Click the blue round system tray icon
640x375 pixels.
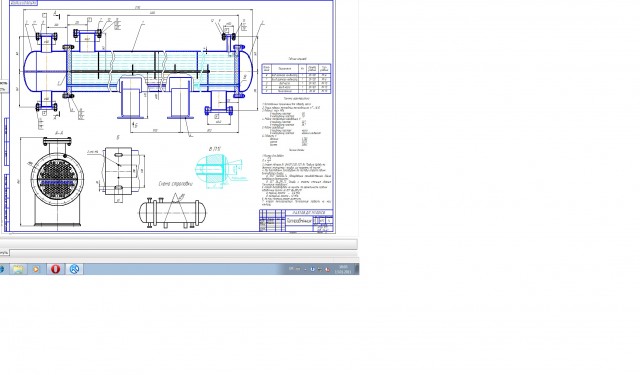[x=313, y=269]
